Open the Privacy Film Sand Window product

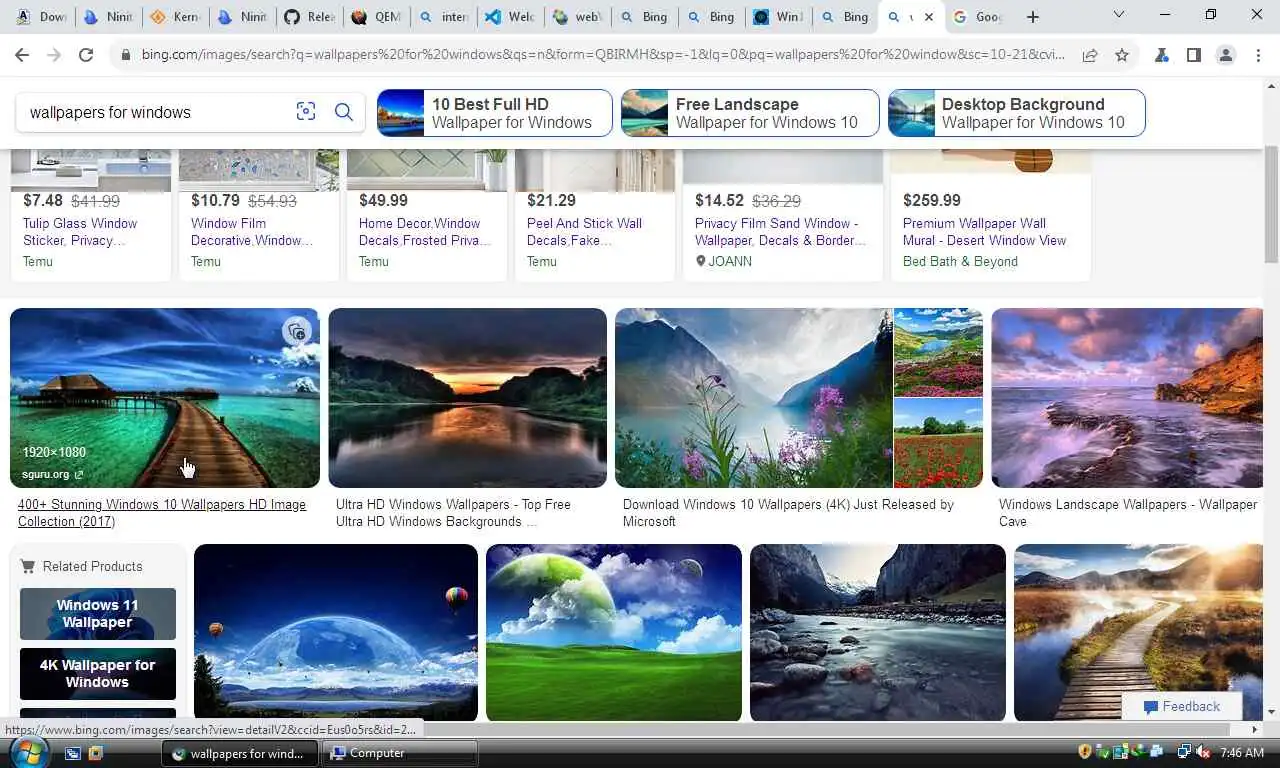pos(780,232)
